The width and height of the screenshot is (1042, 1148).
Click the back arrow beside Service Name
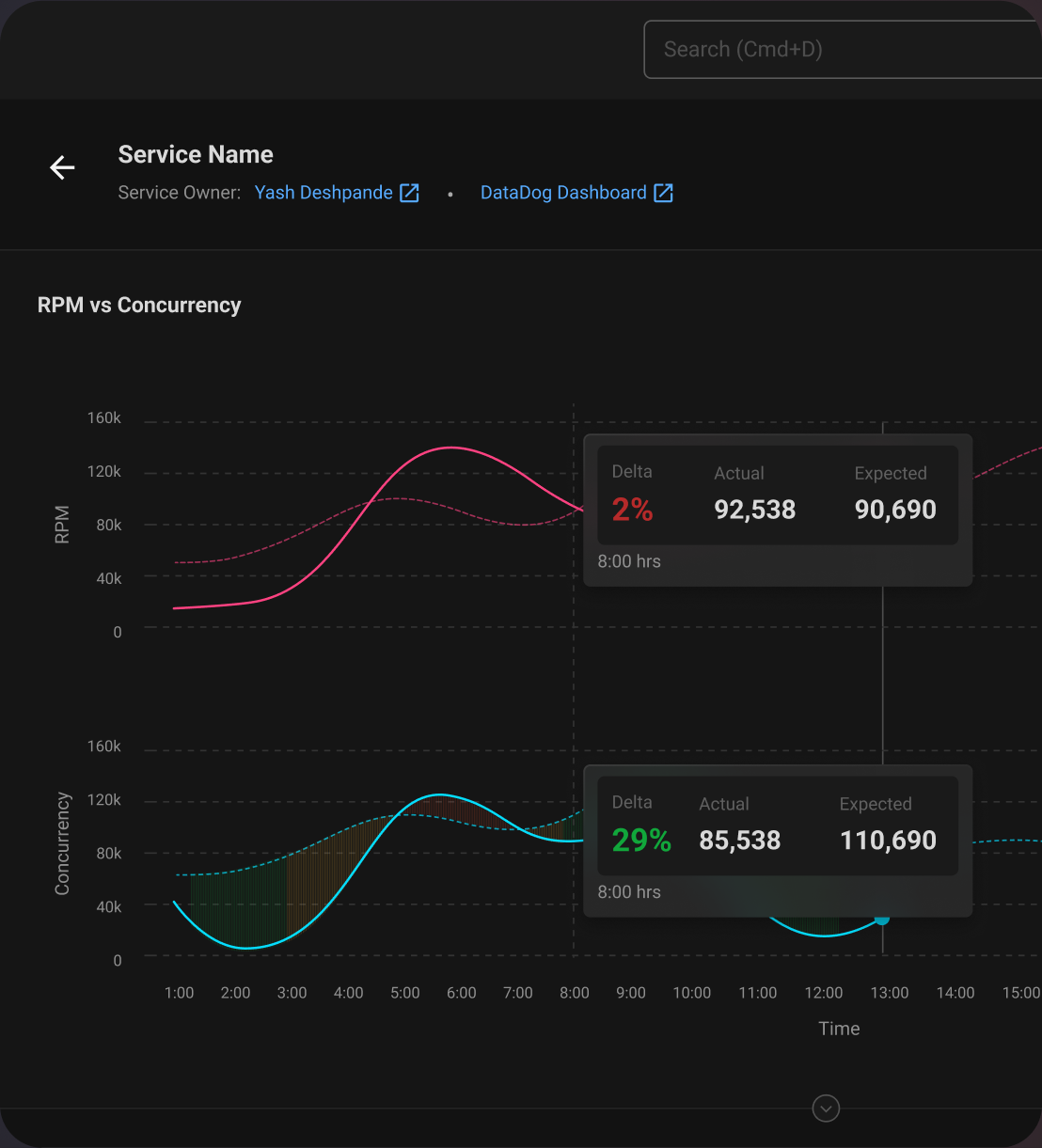tap(62, 167)
